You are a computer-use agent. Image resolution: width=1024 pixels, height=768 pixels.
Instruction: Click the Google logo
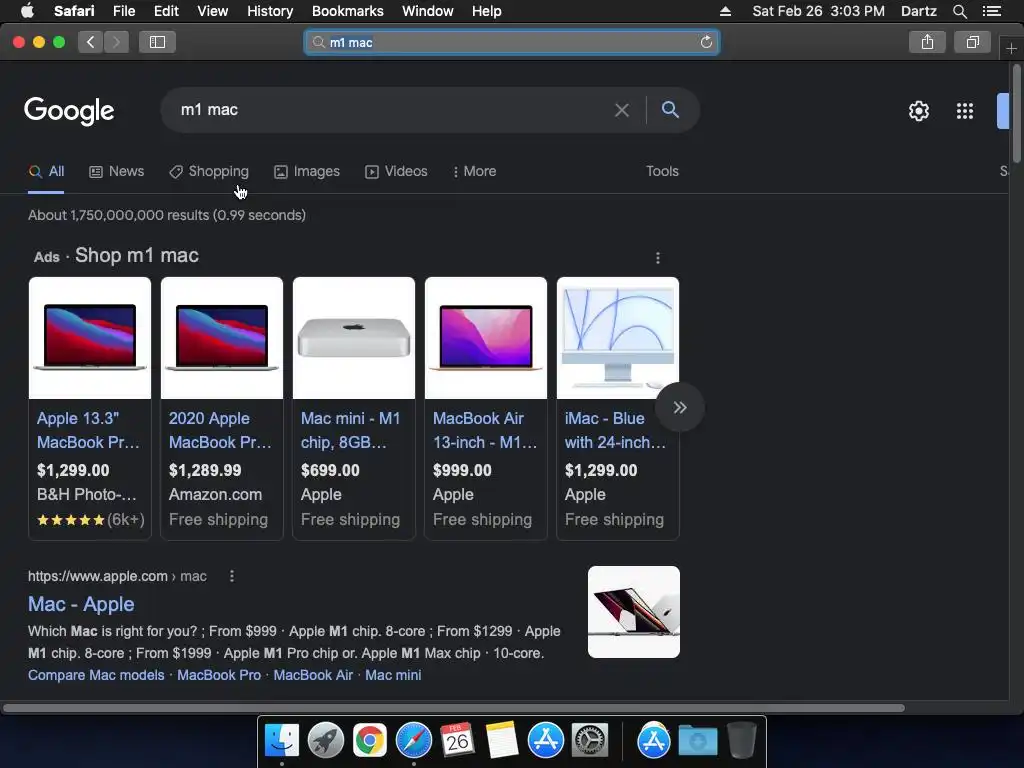69,111
